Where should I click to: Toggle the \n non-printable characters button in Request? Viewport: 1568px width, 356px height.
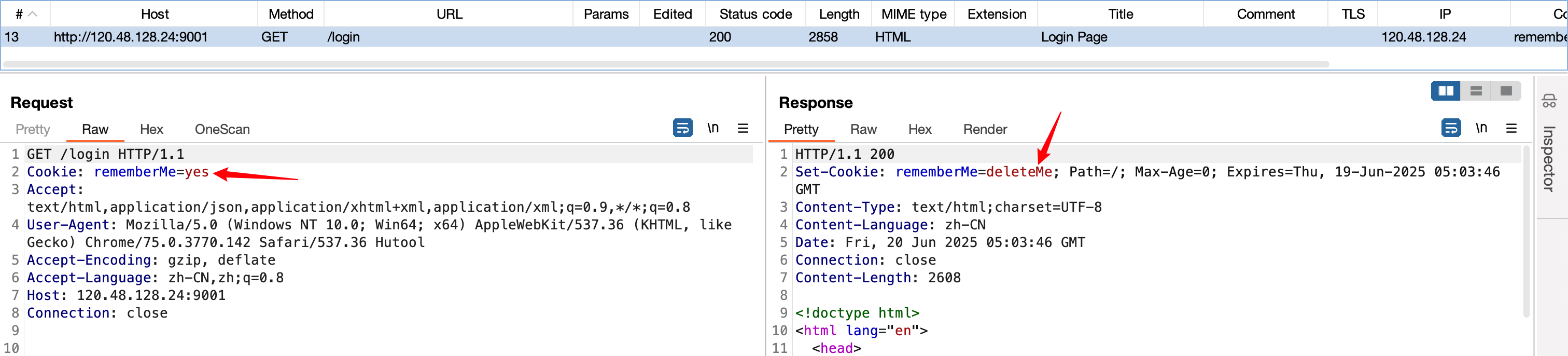pos(713,128)
